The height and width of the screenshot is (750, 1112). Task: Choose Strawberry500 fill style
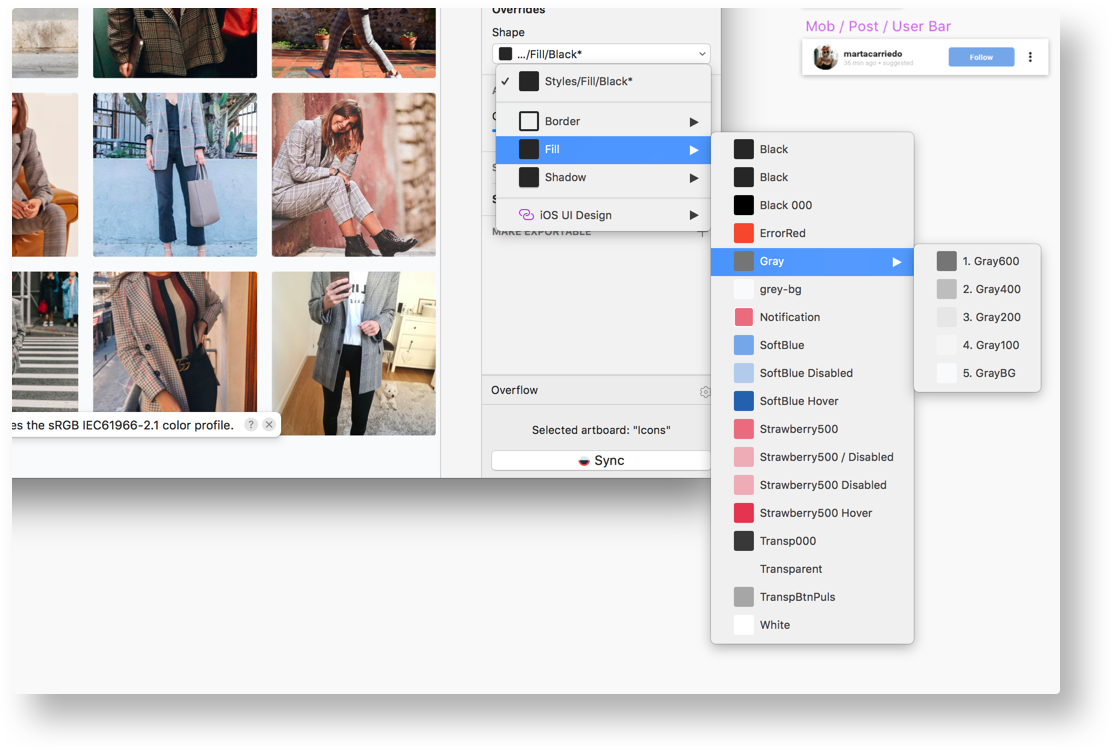click(798, 429)
